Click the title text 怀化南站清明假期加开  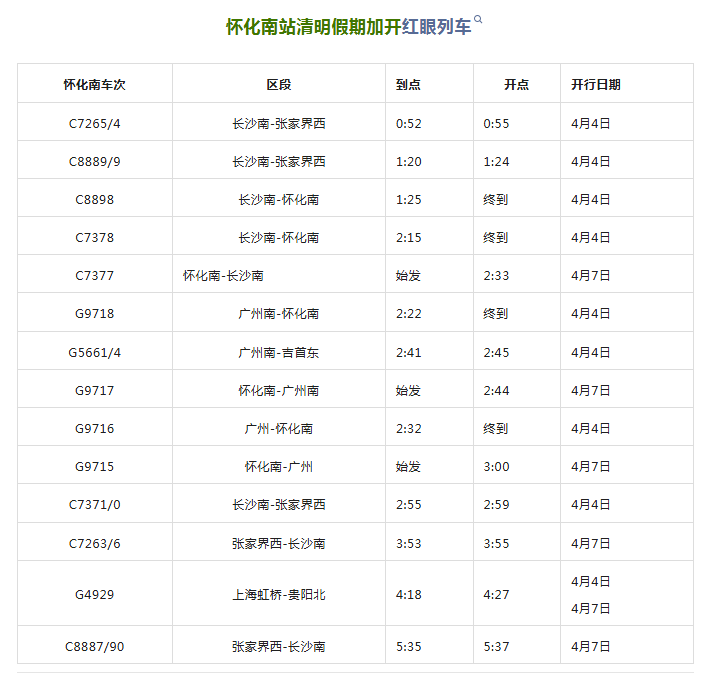(x=313, y=27)
